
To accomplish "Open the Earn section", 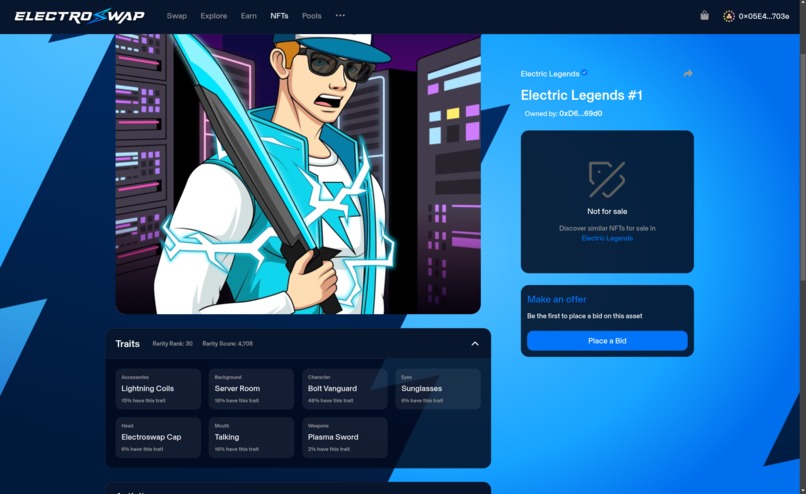I will 248,16.
